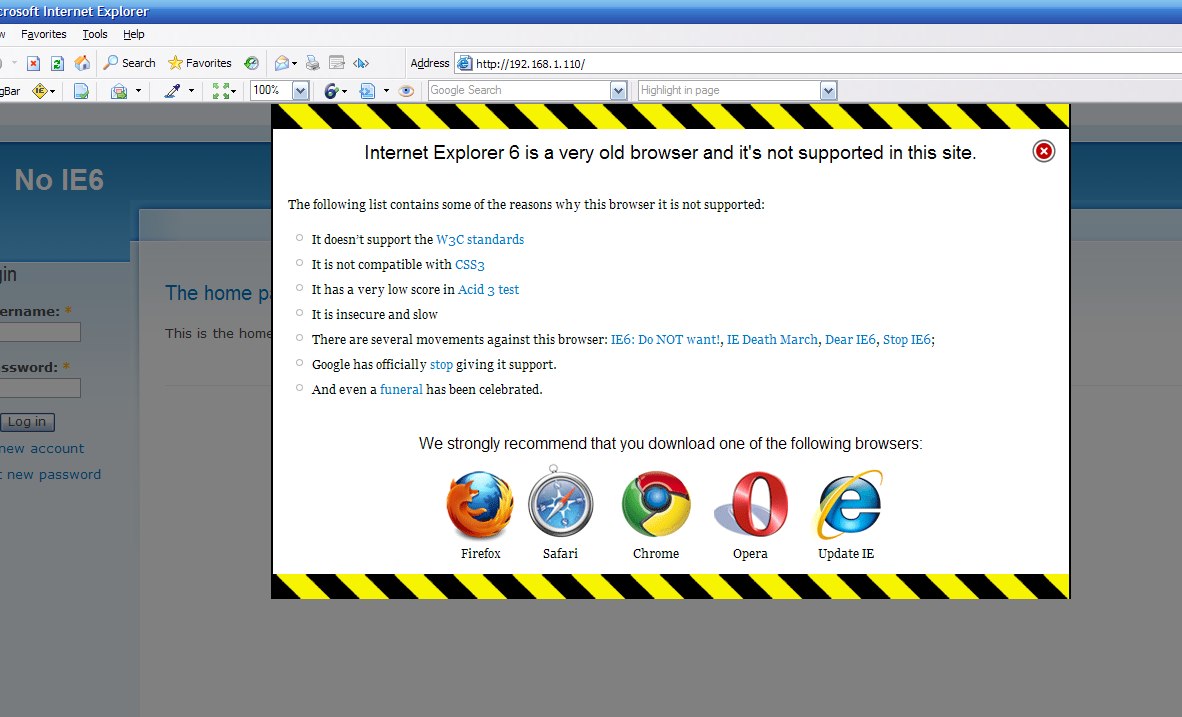Image resolution: width=1182 pixels, height=717 pixels.
Task: Follow the Dear IE6 link
Action: [850, 339]
